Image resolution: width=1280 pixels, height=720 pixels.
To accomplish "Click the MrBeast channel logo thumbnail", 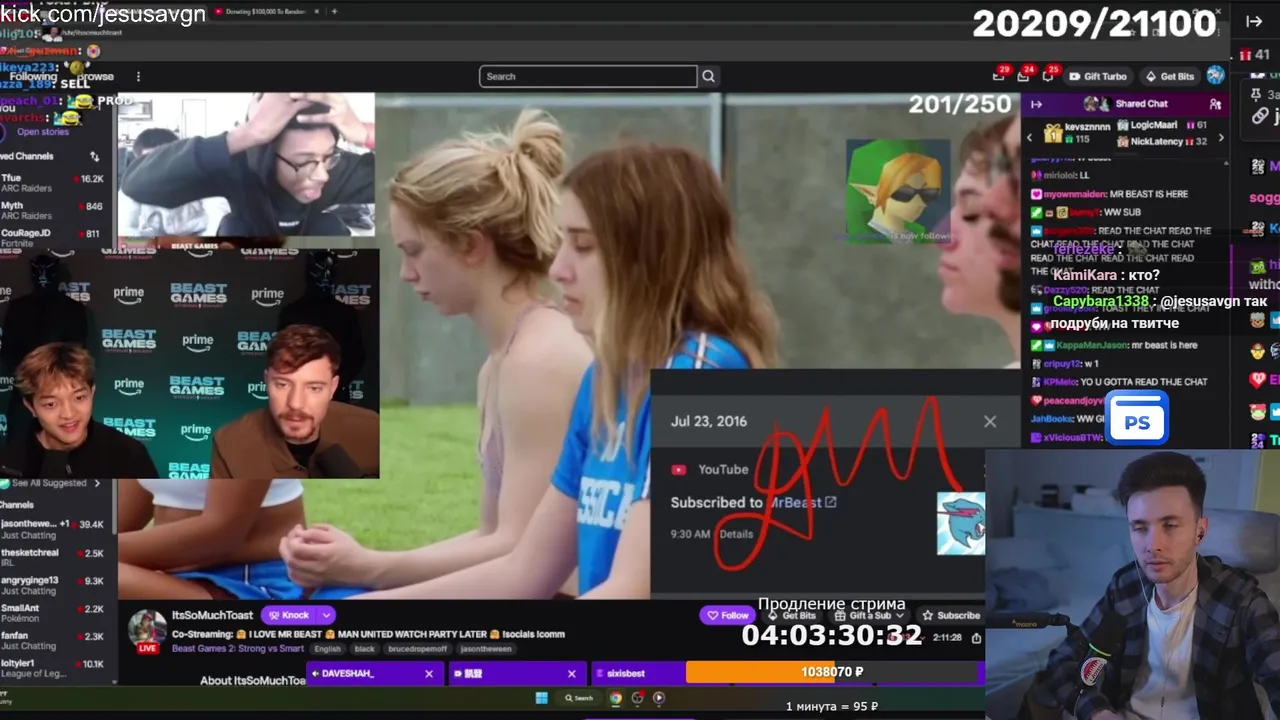I will pos(961,524).
